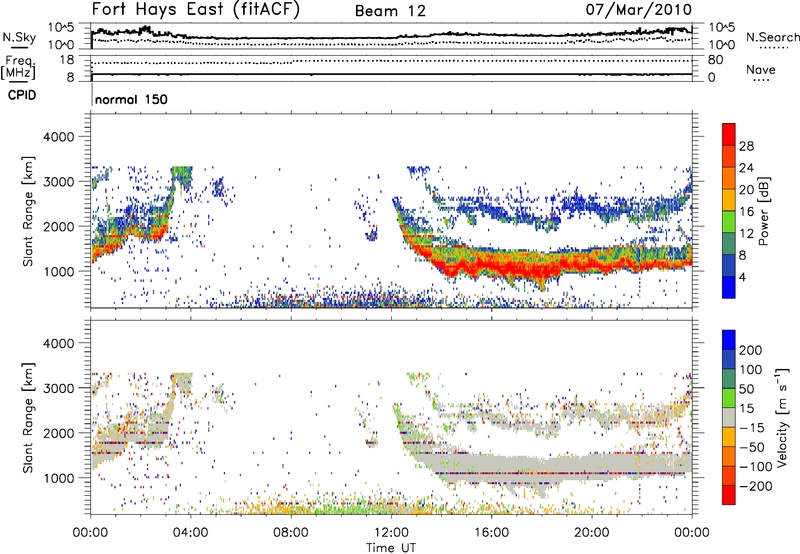Click the "4" tick on Power colorbar
The width and height of the screenshot is (800, 554).
pyautogui.click(x=743, y=277)
